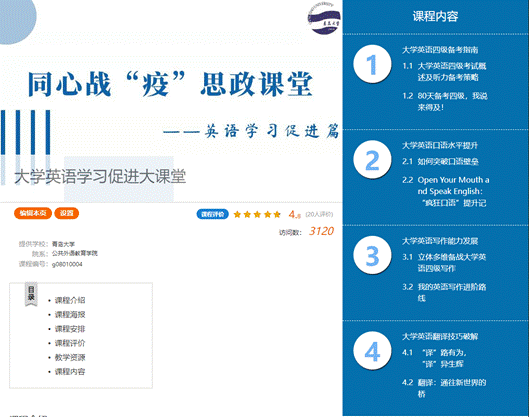The height and width of the screenshot is (417, 529).
Task: Open 课程评价 in the directory list
Action: tap(70, 343)
